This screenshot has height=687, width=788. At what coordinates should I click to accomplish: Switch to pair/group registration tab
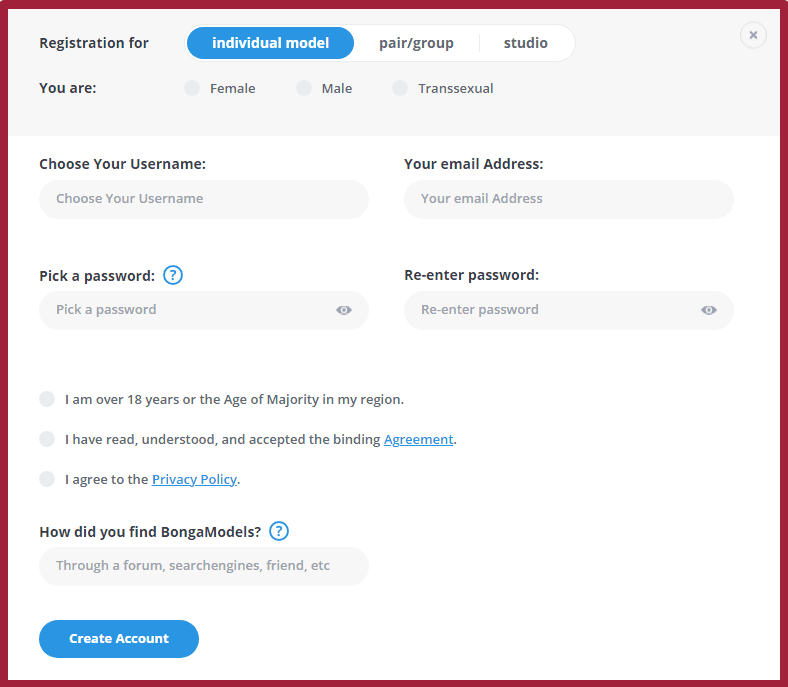[416, 43]
